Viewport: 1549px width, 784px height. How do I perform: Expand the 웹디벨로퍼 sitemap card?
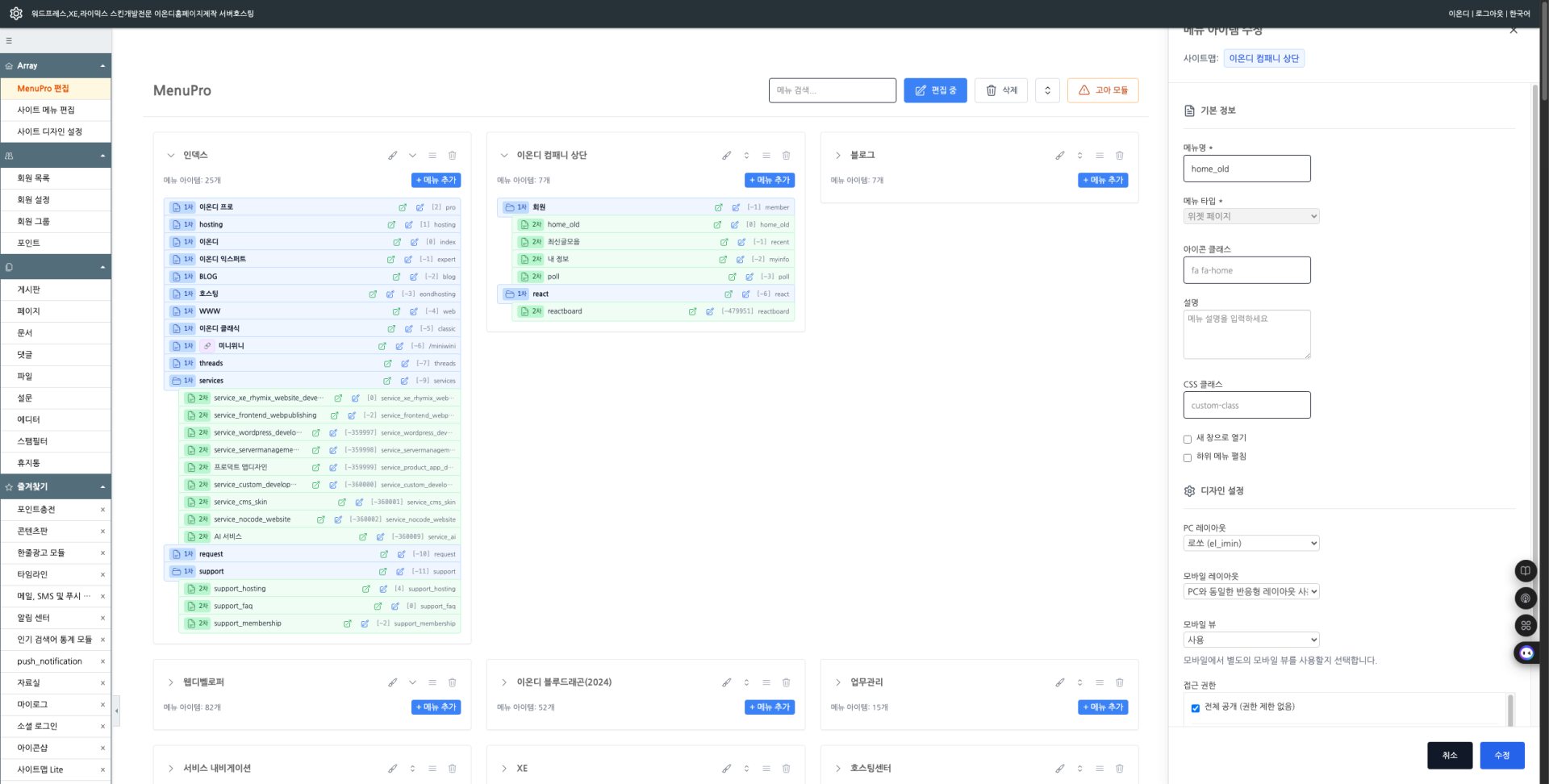[x=171, y=682]
